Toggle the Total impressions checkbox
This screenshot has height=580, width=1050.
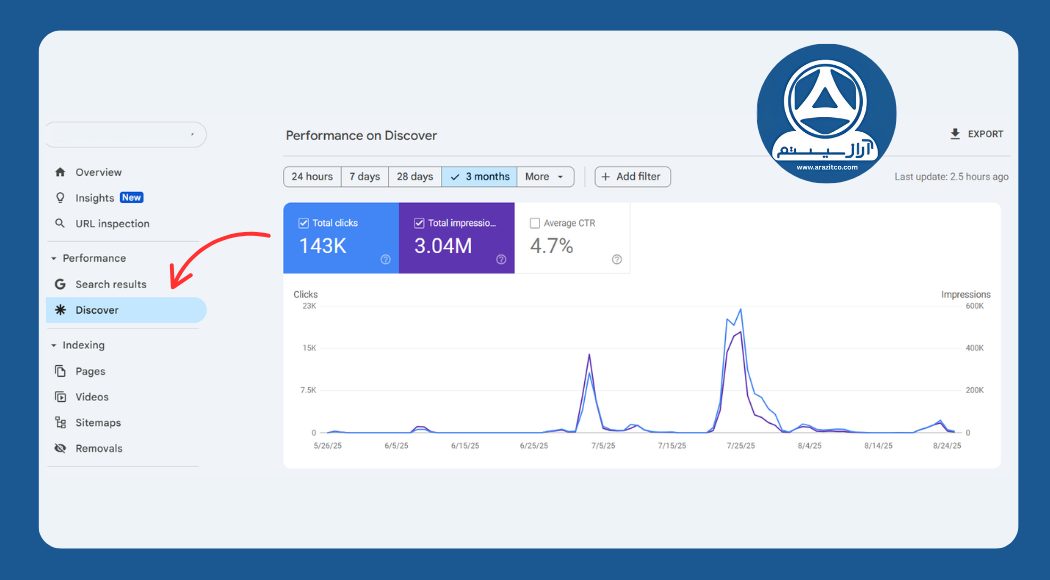point(419,223)
